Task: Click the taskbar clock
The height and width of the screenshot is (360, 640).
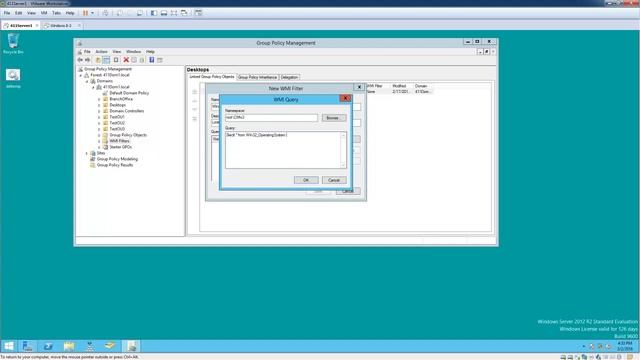Action: (625, 346)
